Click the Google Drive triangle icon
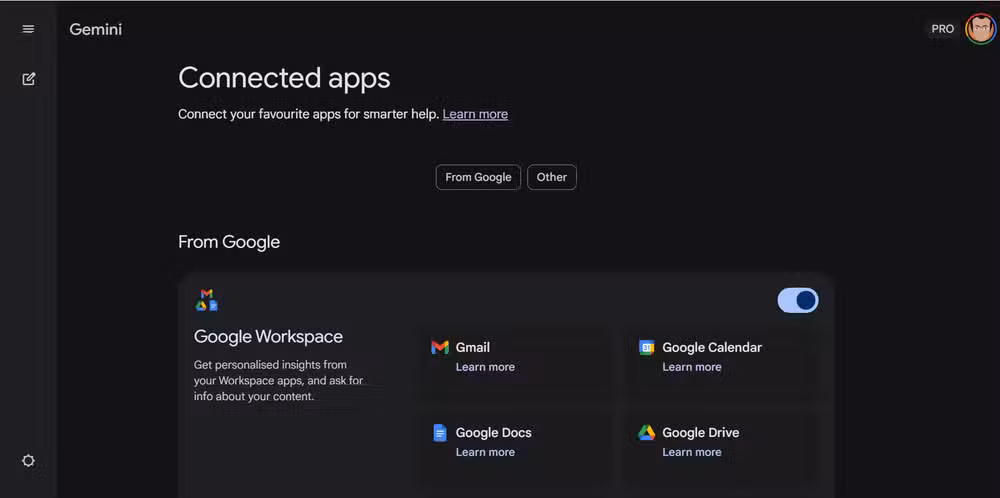The height and width of the screenshot is (498, 1000). 647,433
